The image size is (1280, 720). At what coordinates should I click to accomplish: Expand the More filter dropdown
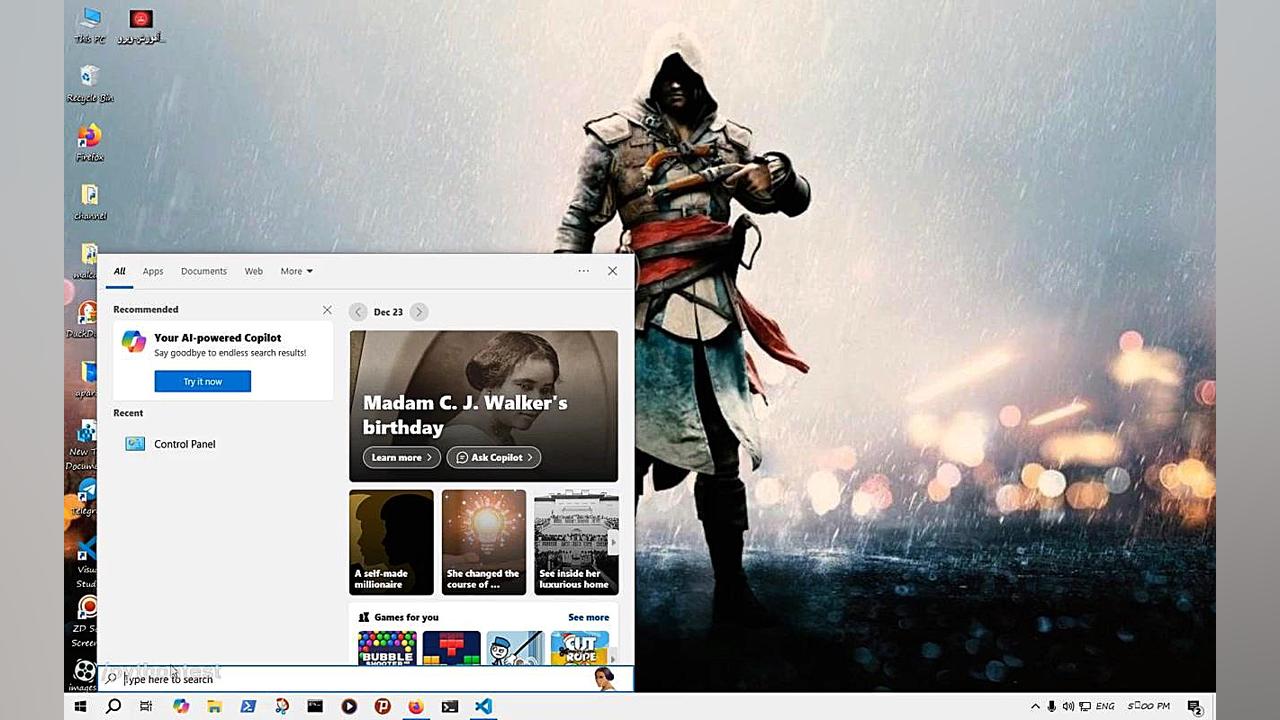pos(297,271)
